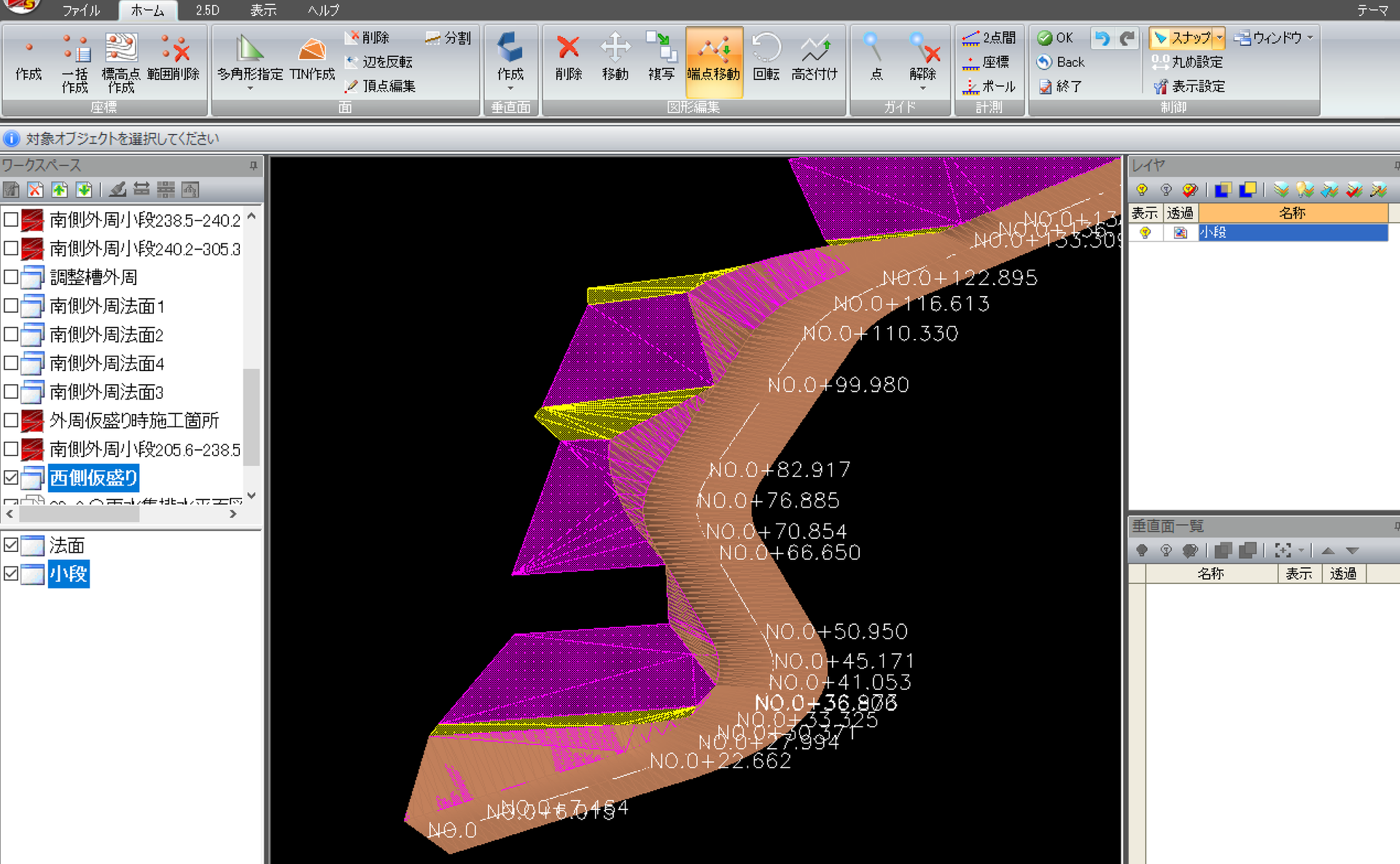Click the OK button
Screen dimensions: 1400x864
(1055, 38)
